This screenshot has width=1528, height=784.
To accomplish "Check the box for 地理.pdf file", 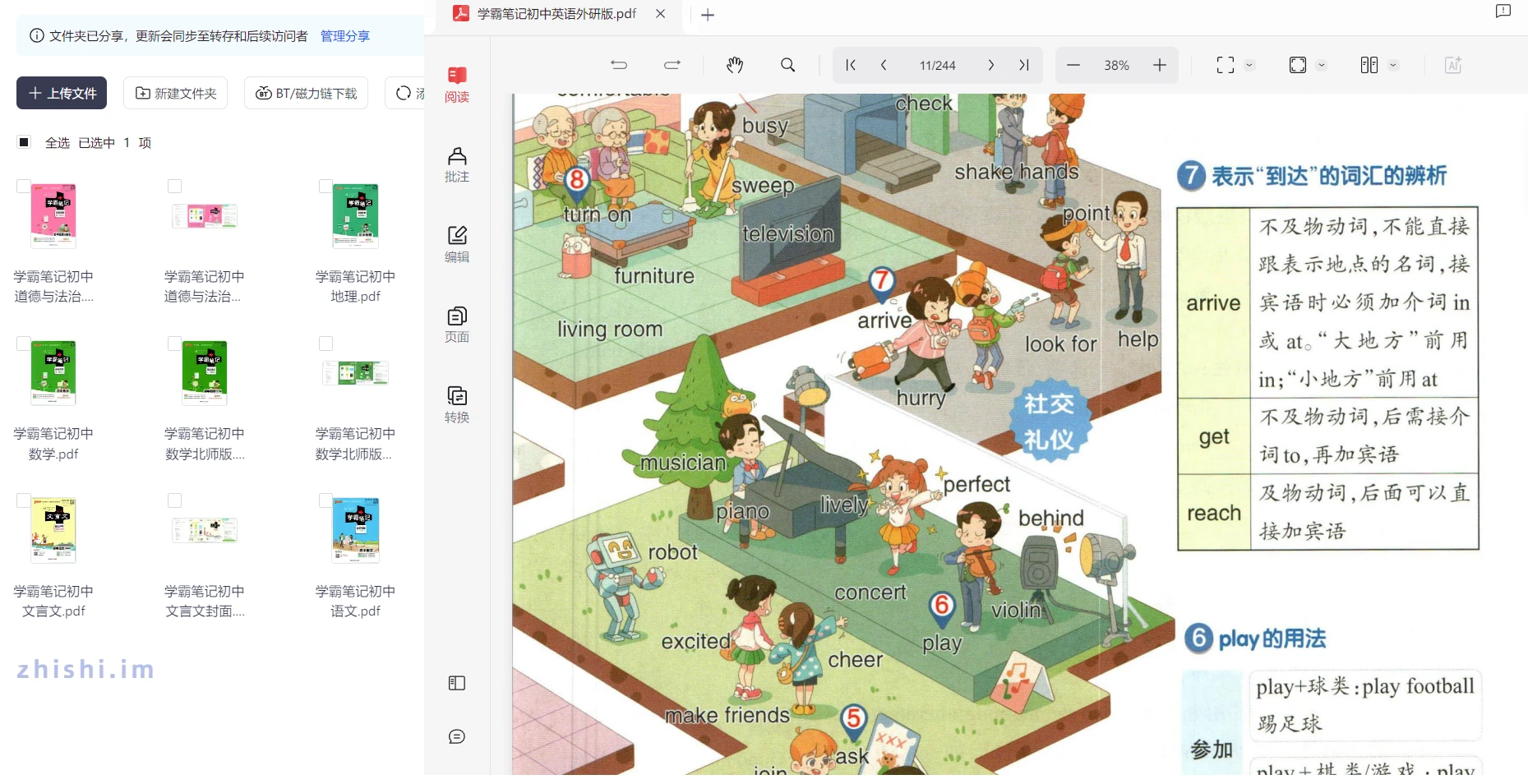I will coord(325,187).
